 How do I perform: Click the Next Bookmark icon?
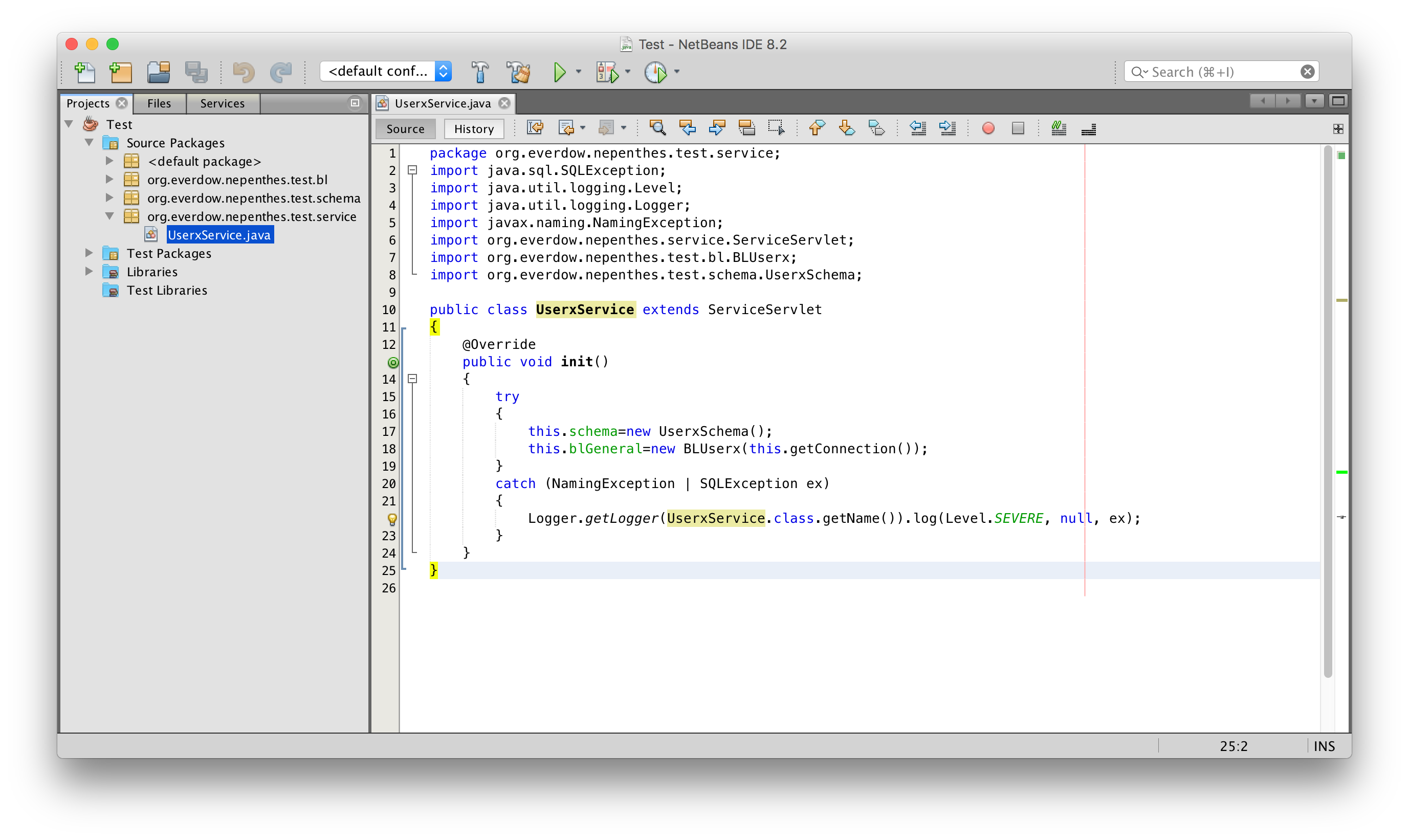(x=846, y=128)
